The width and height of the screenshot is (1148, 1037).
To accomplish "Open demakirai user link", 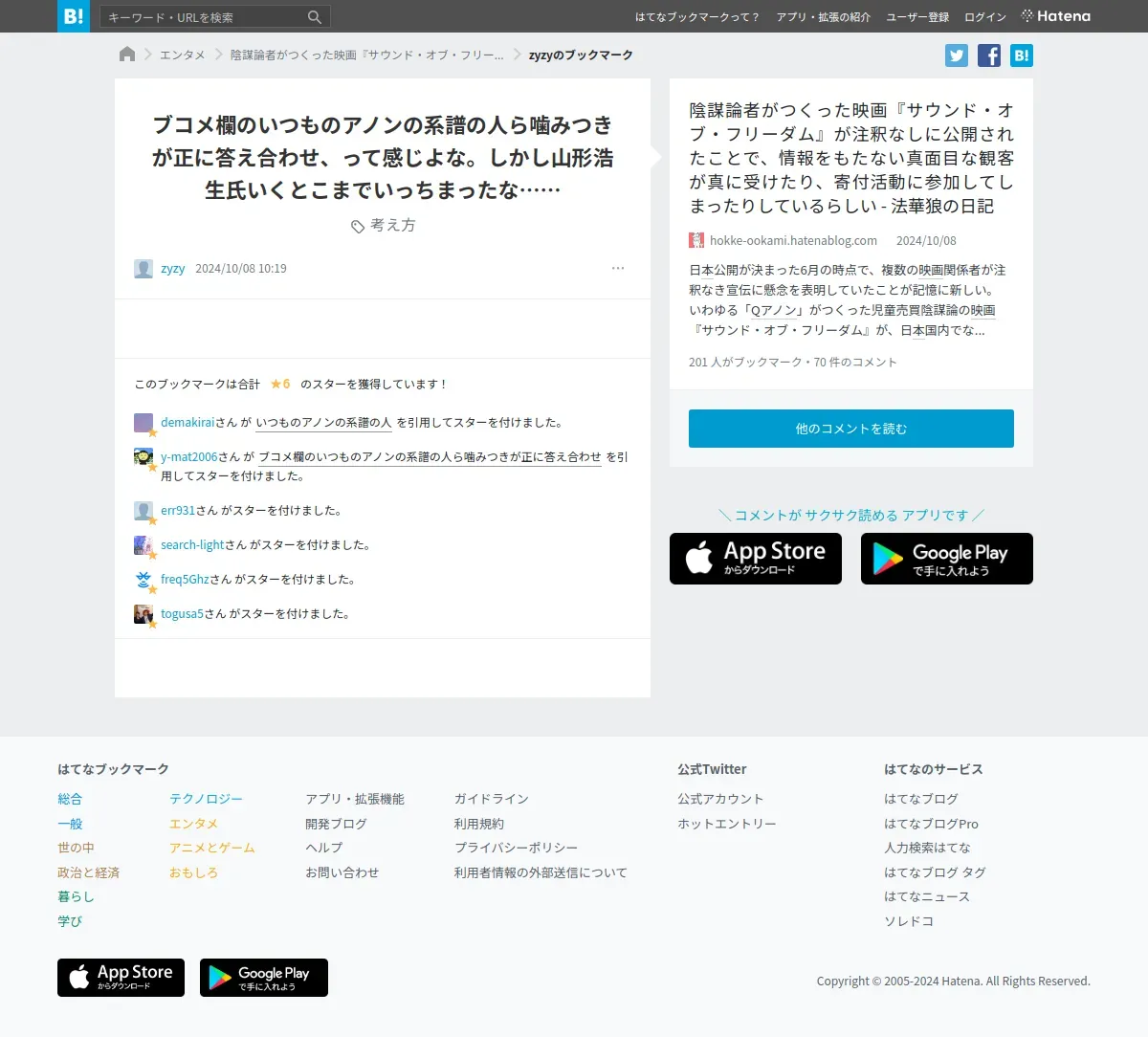I will pos(188,422).
